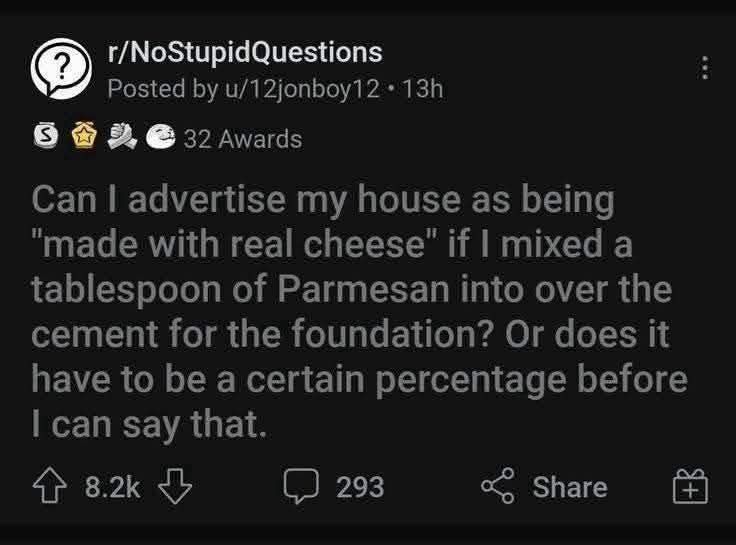Click the silver award badge icon

(x=45, y=138)
